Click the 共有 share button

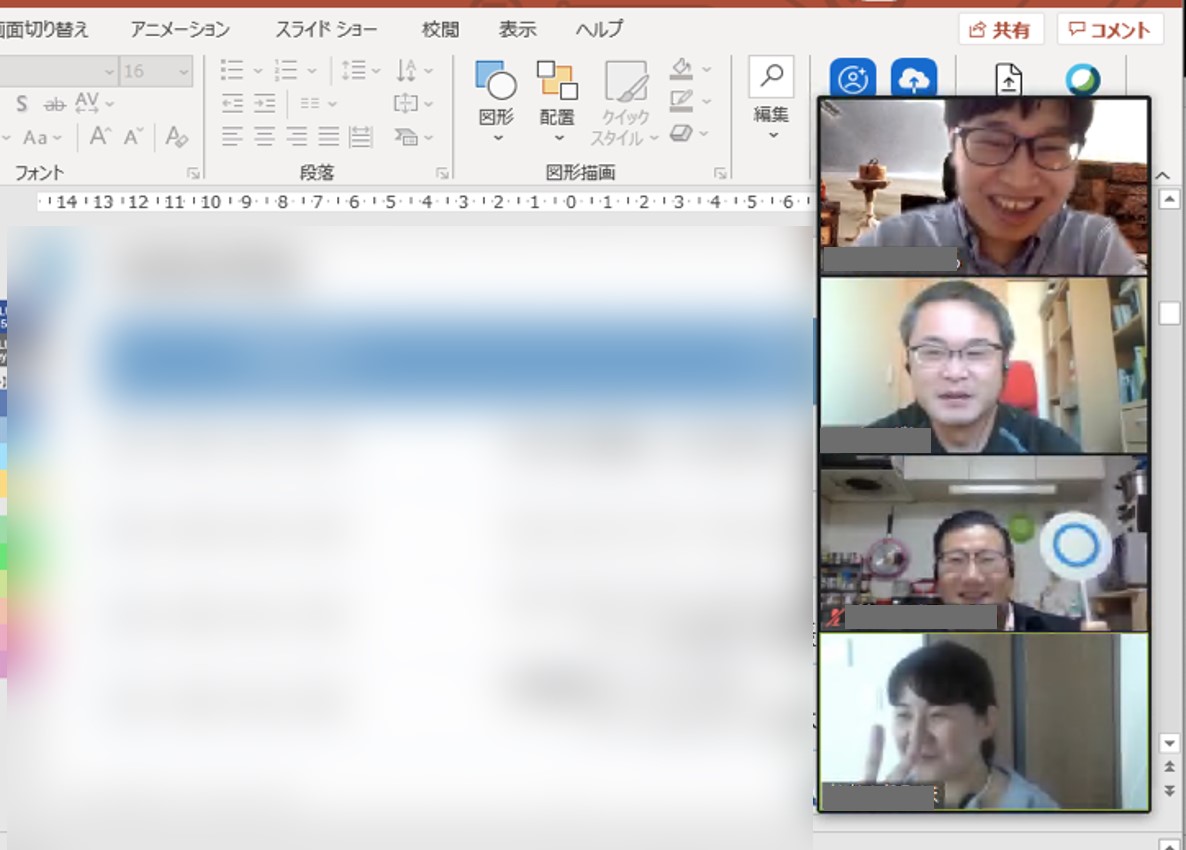(x=1000, y=30)
